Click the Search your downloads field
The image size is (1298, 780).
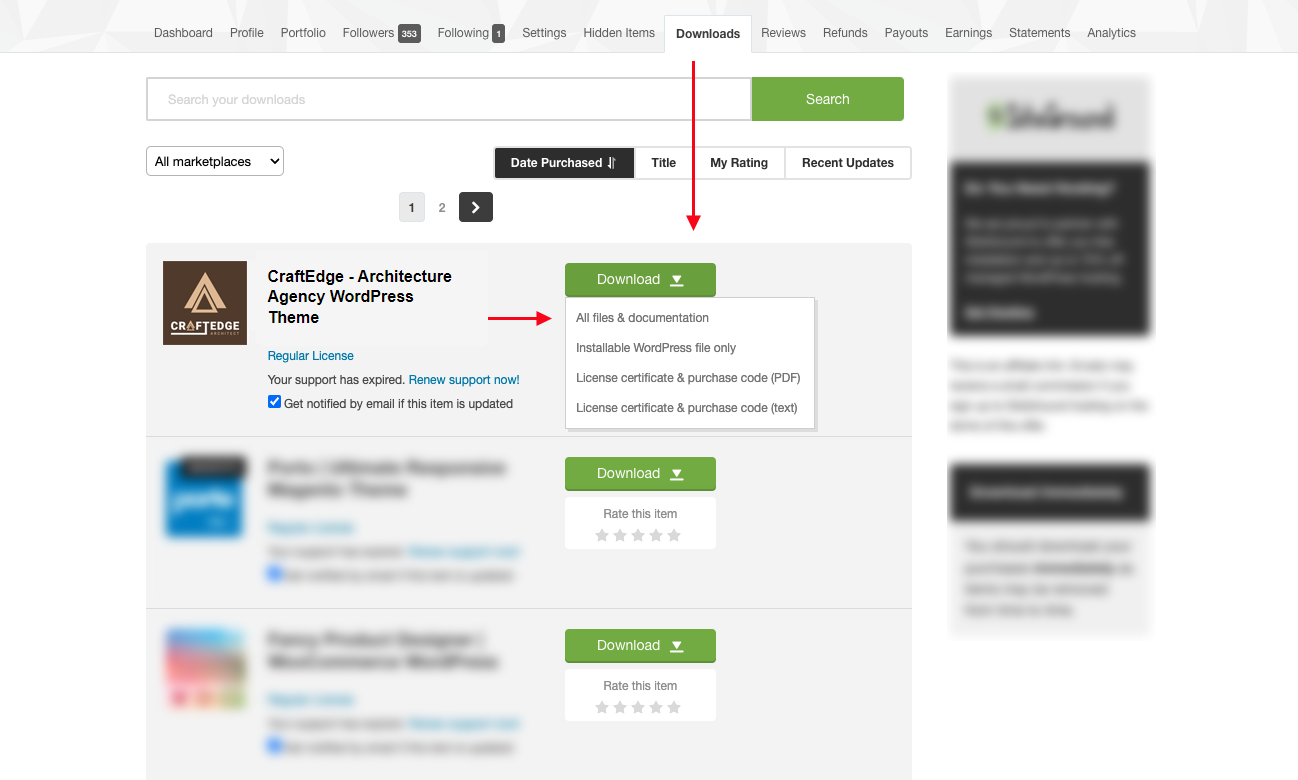pos(448,99)
